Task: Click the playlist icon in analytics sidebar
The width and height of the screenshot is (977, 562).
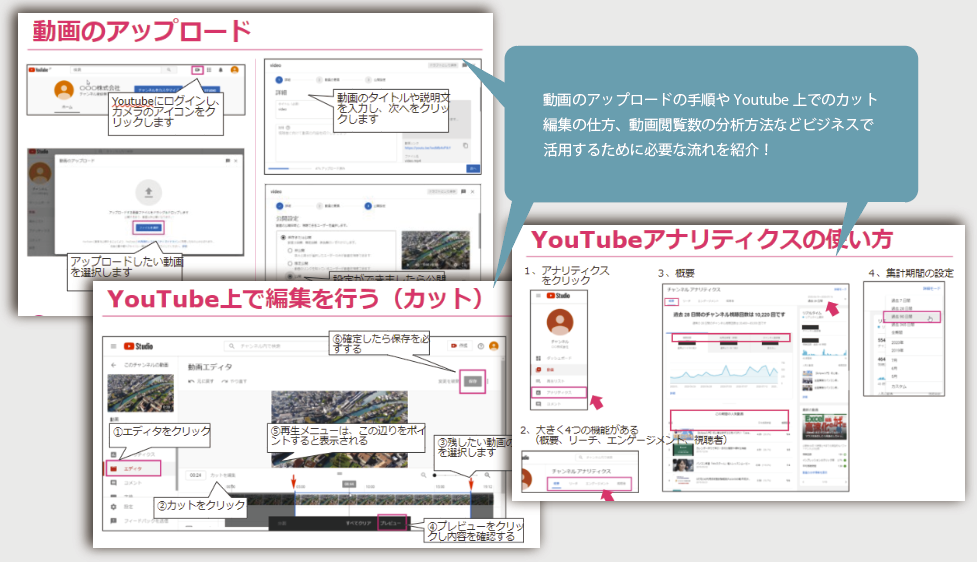Action: pos(538,381)
